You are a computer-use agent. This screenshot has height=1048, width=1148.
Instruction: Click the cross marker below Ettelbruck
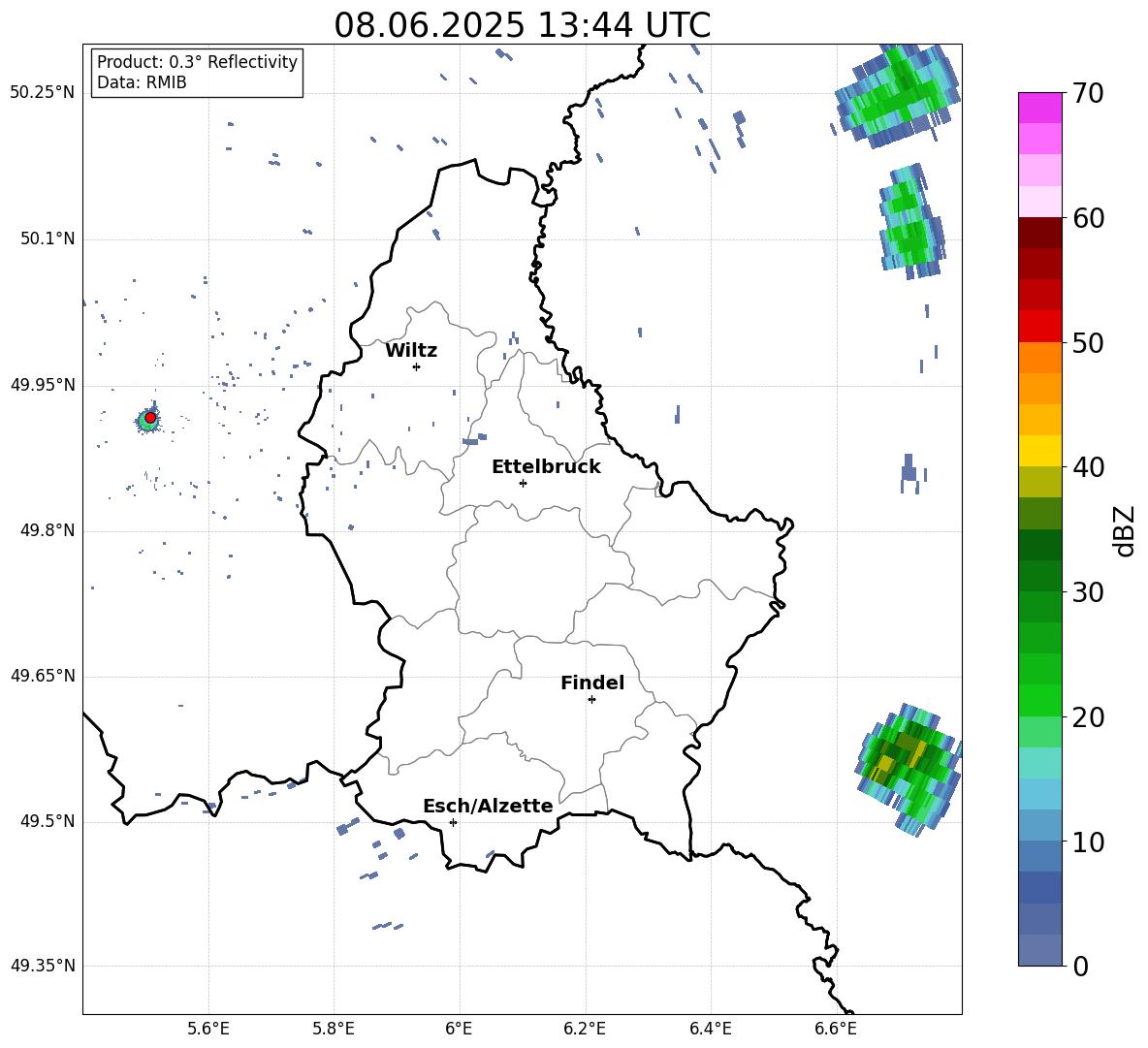point(523,483)
